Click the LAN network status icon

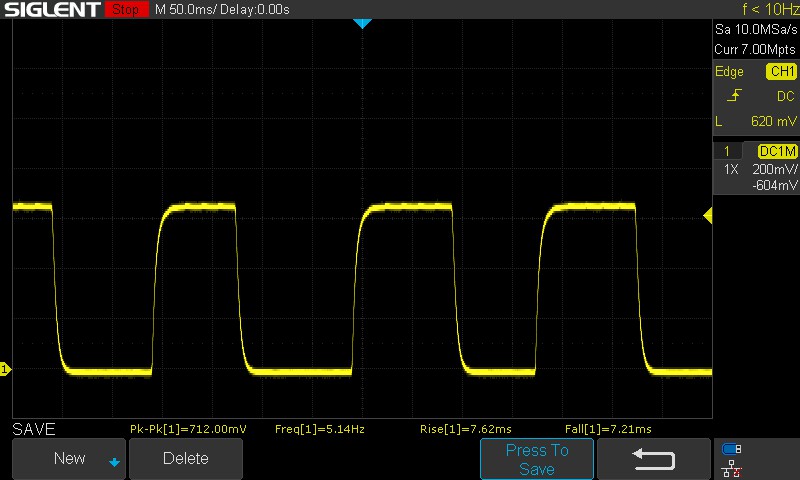click(x=732, y=468)
